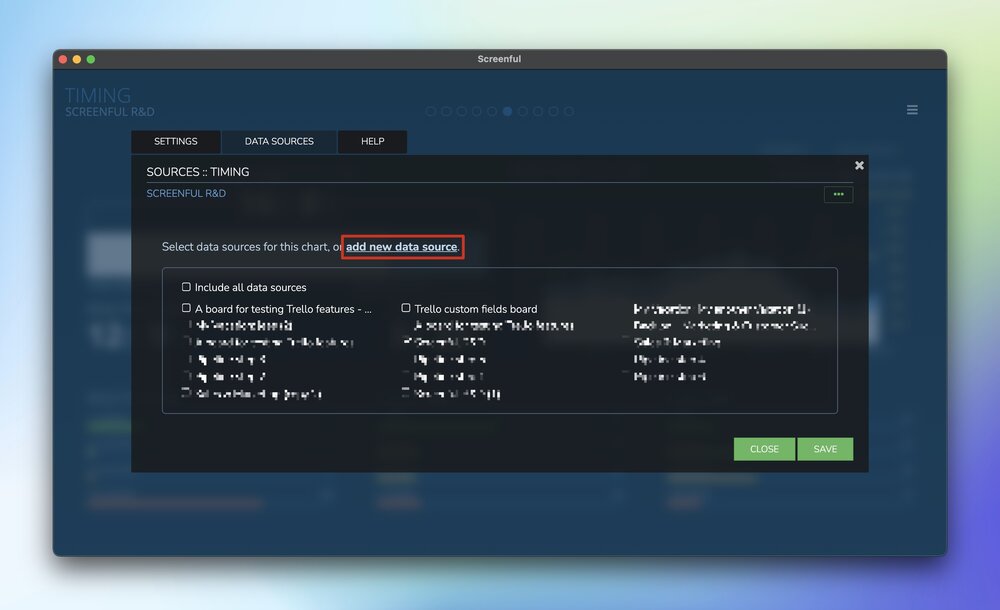The height and width of the screenshot is (610, 1000).
Task: Close the sources dialog with X
Action: point(859,165)
